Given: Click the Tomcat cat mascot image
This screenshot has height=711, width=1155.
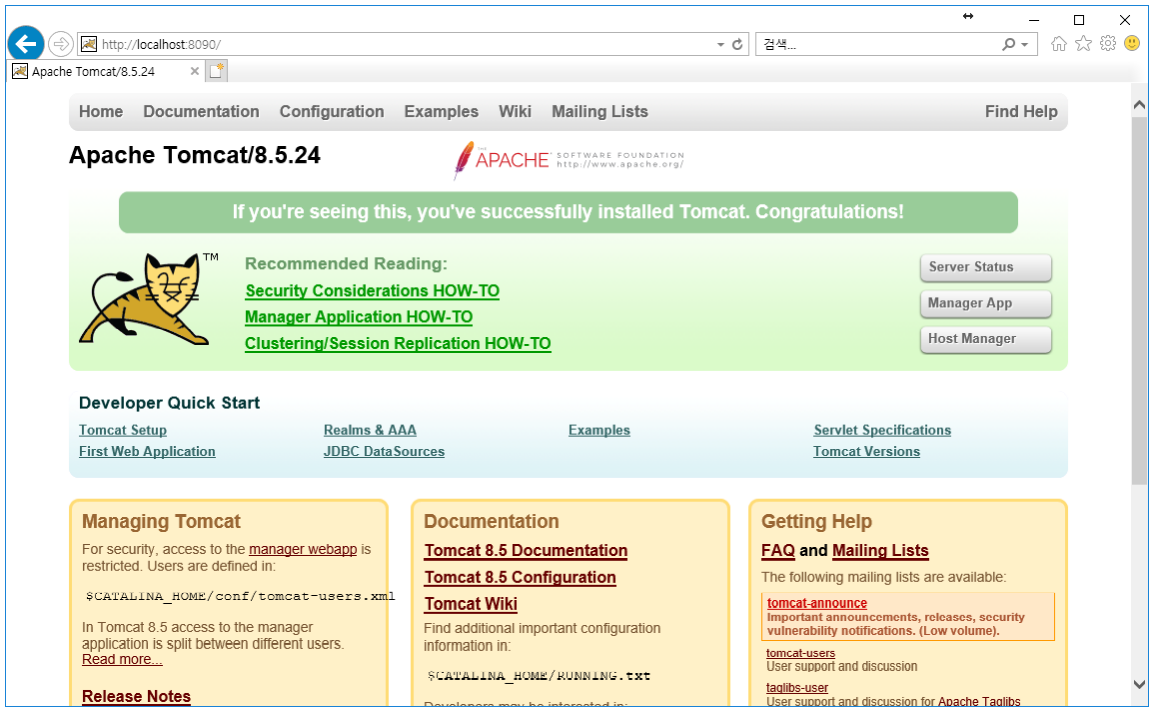Looking at the screenshot, I should click(147, 298).
